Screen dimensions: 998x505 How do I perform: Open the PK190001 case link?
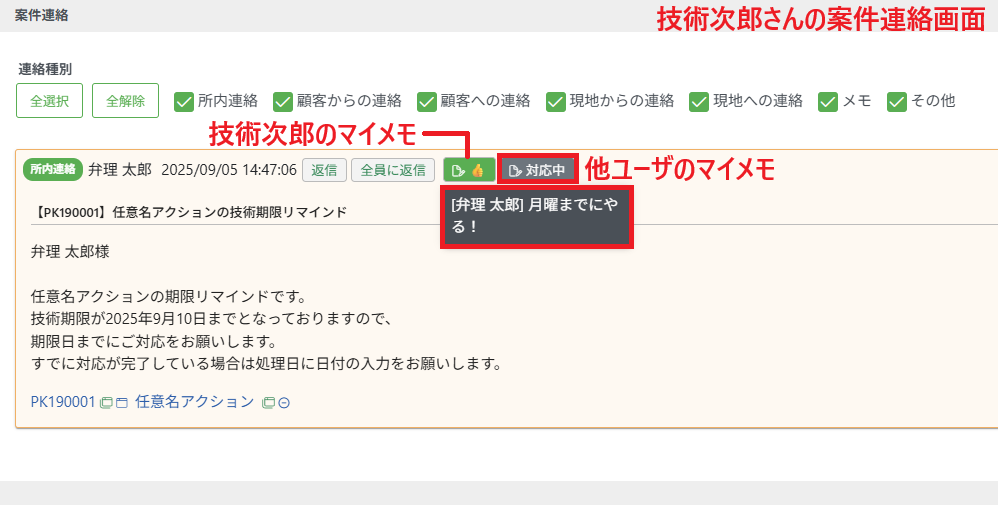pos(63,402)
